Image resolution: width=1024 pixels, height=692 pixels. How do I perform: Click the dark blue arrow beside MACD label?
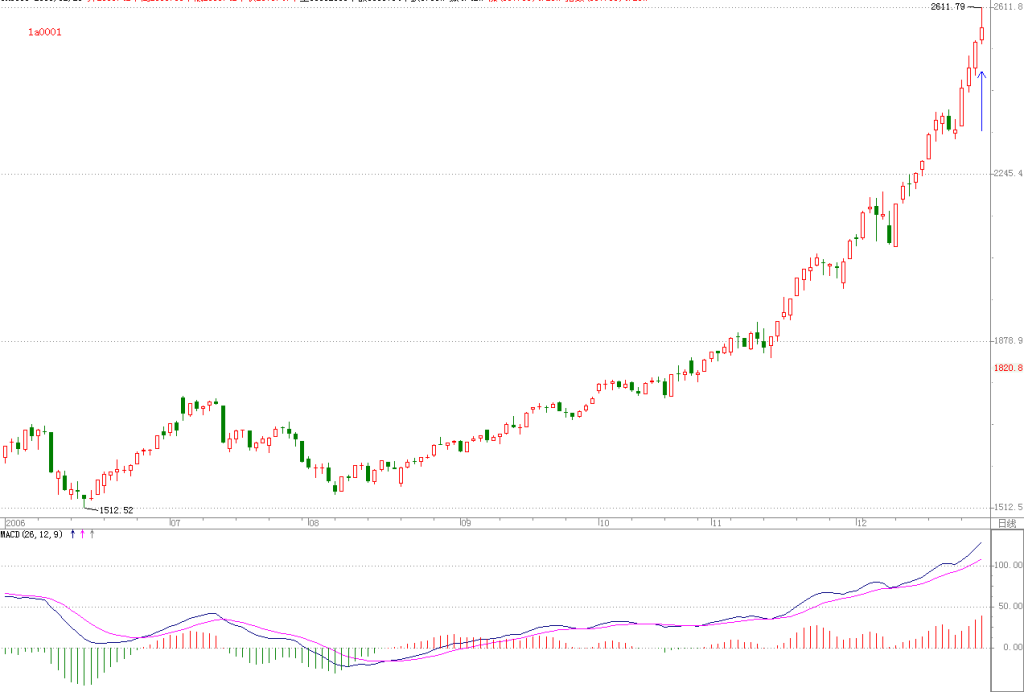pos(72,534)
